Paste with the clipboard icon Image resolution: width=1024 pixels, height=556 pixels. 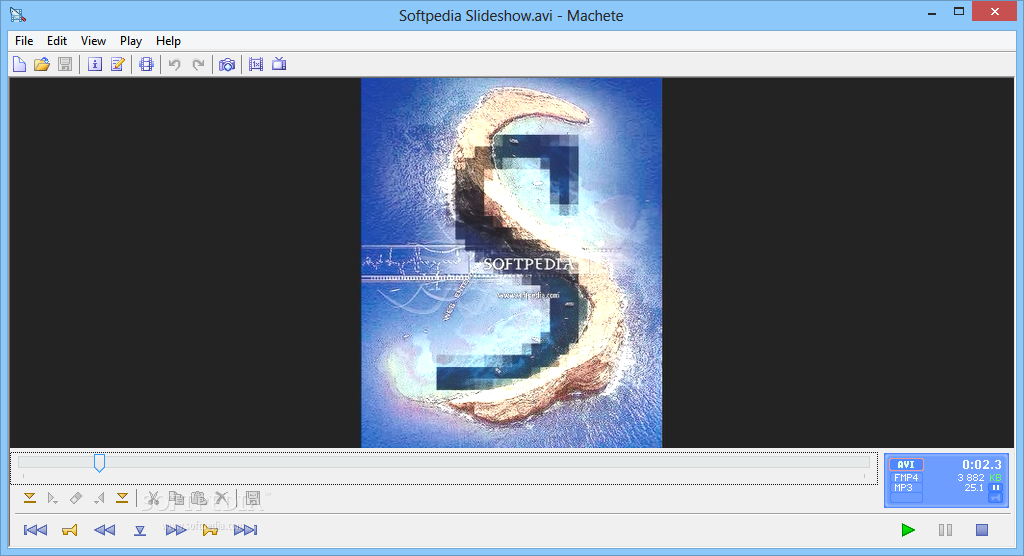(x=199, y=499)
